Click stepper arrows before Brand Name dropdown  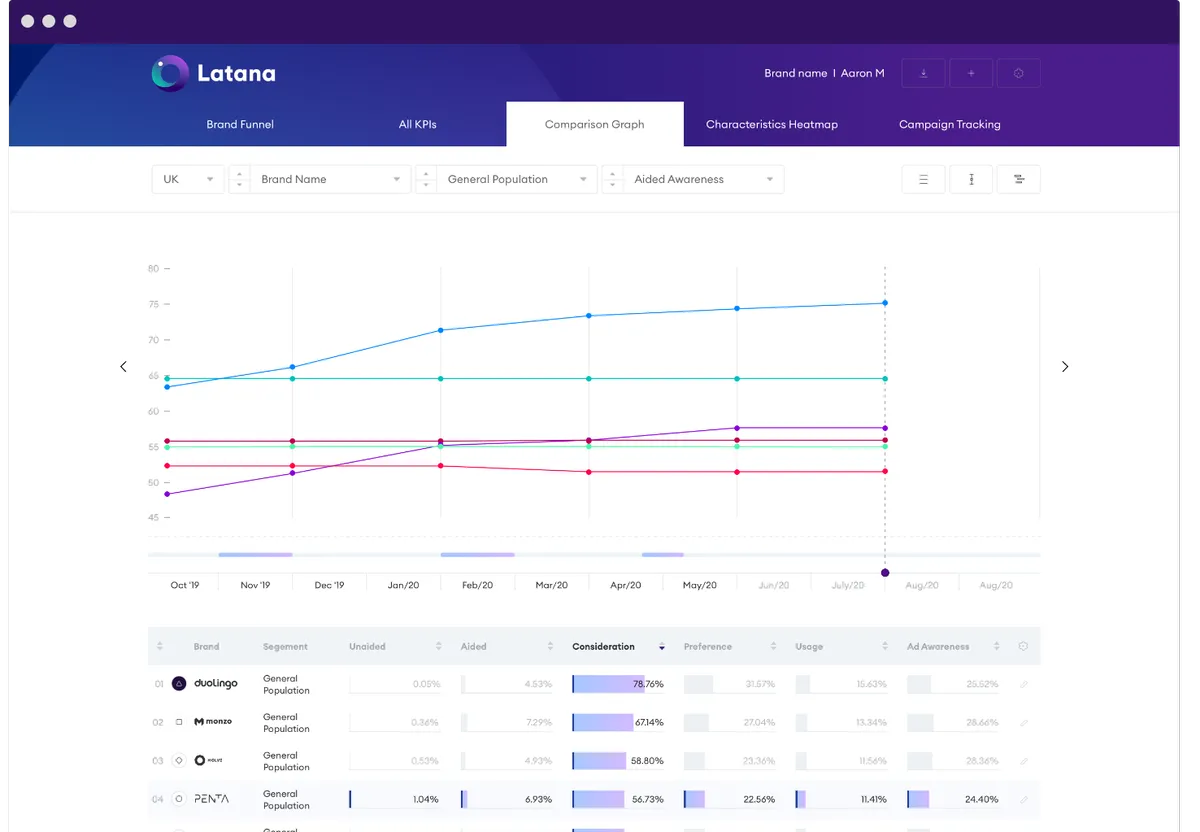[239, 179]
